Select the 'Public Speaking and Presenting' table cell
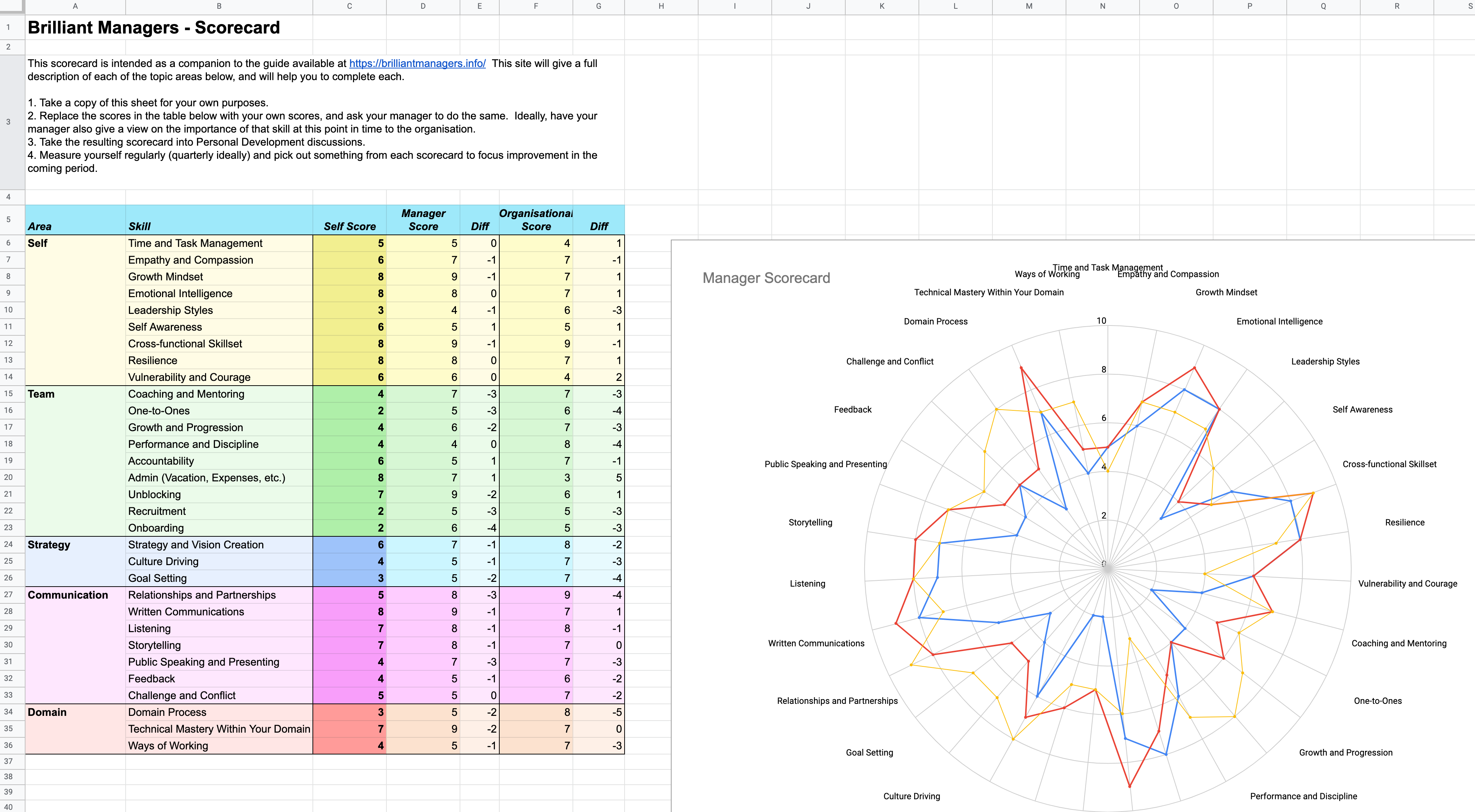This screenshot has width=1475, height=812. (x=219, y=662)
